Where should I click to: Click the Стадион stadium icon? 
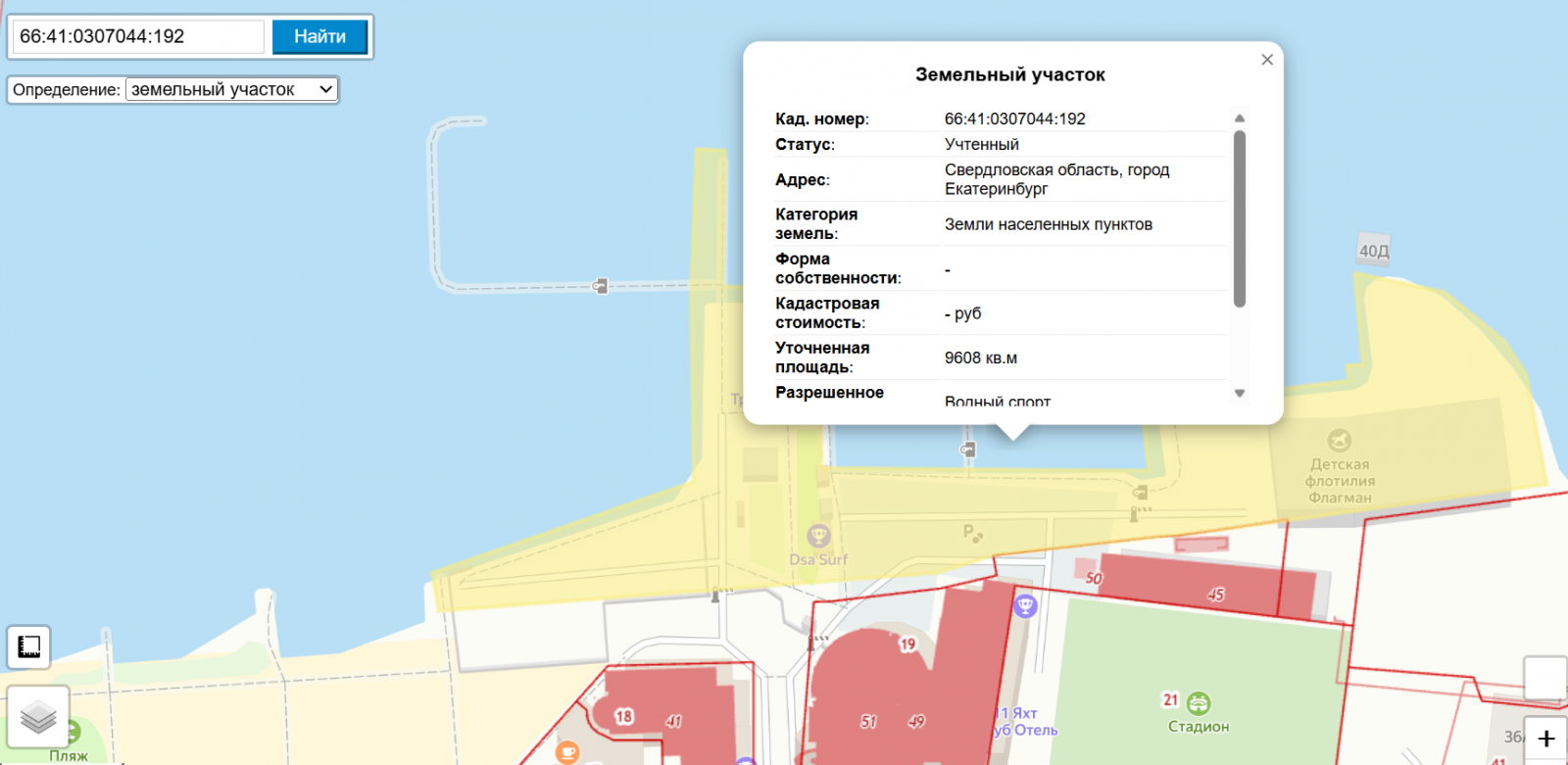[1199, 703]
